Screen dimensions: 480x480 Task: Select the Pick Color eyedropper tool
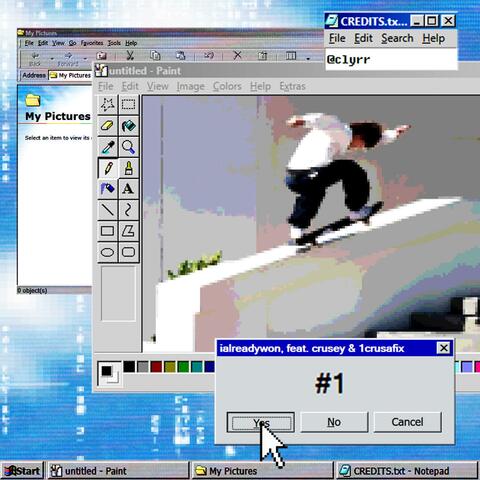pyautogui.click(x=108, y=147)
